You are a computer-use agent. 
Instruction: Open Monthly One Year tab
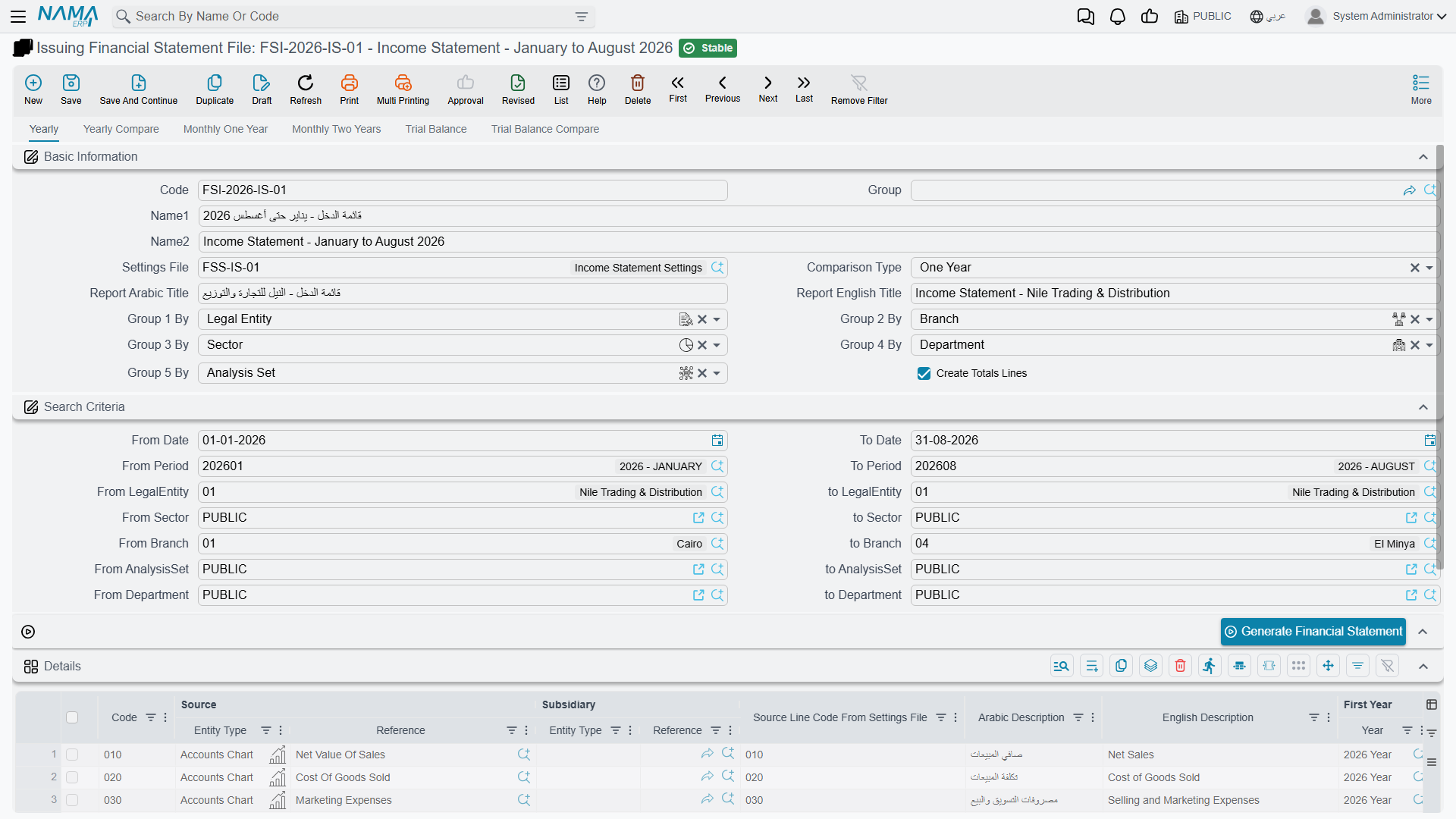225,129
